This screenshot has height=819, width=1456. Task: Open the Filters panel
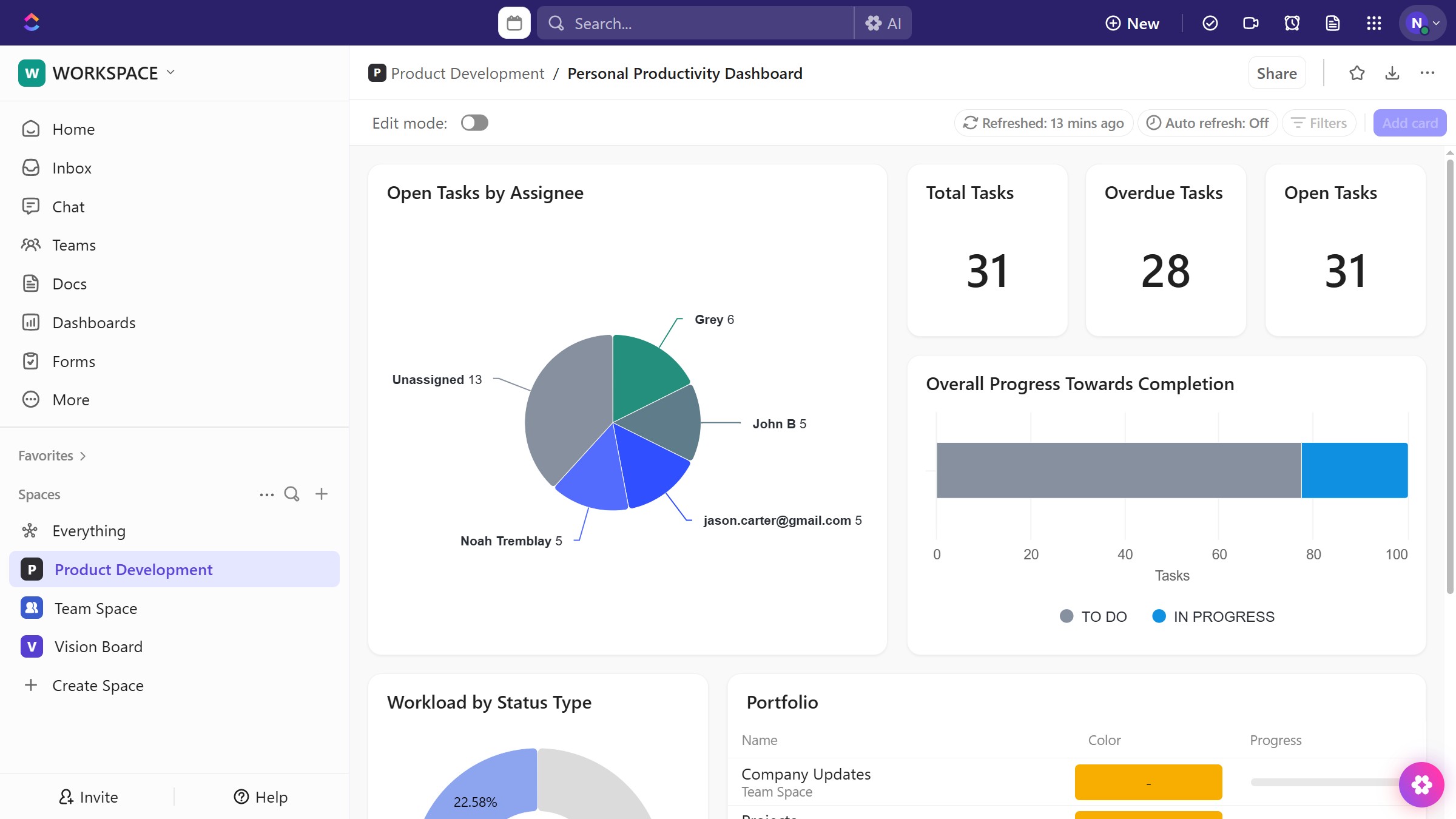point(1318,123)
